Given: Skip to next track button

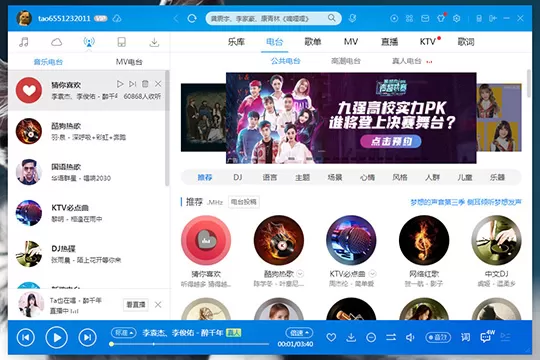Looking at the screenshot, I should pos(87,337).
